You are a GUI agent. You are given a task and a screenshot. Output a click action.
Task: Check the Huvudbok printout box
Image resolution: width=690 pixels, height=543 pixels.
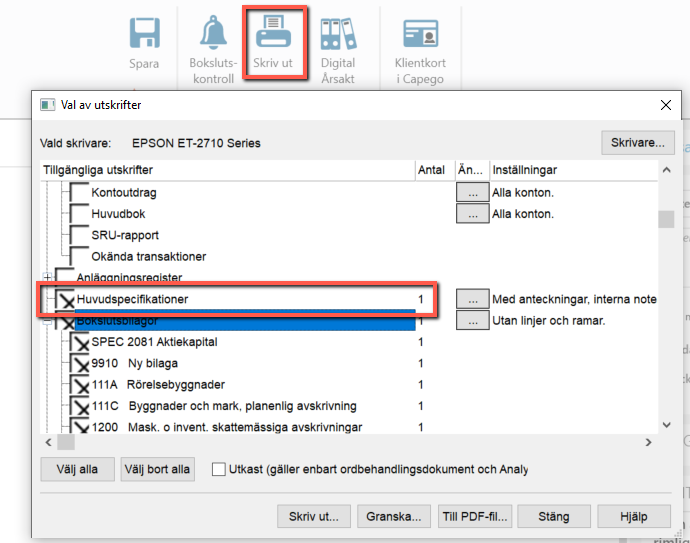[x=79, y=214]
